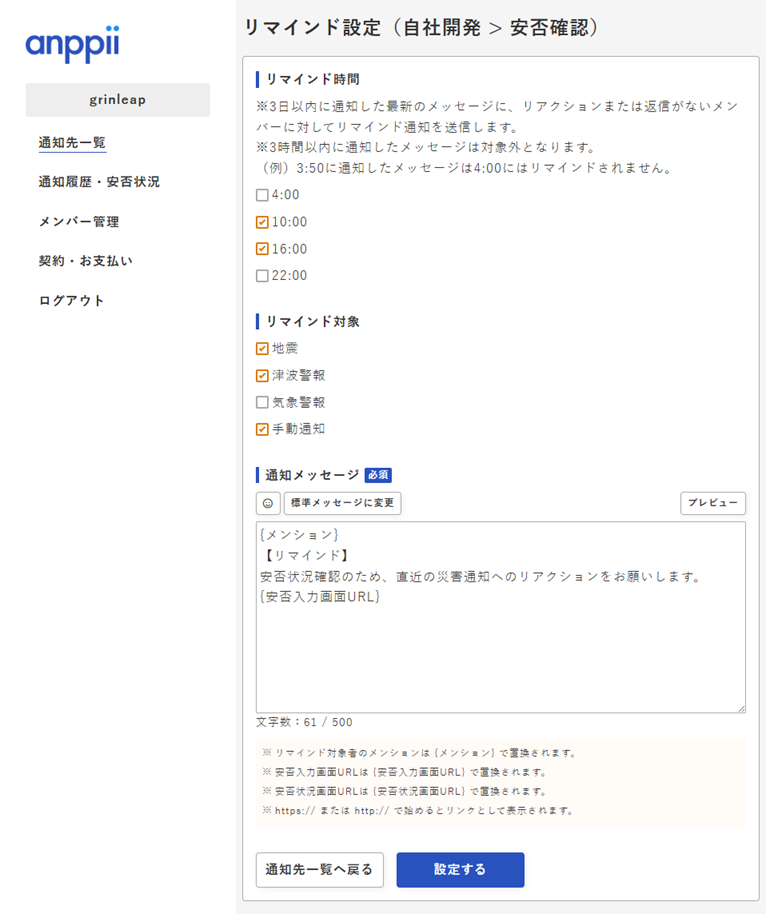Click the プレビュー button
This screenshot has height=914, width=766.
(x=712, y=503)
